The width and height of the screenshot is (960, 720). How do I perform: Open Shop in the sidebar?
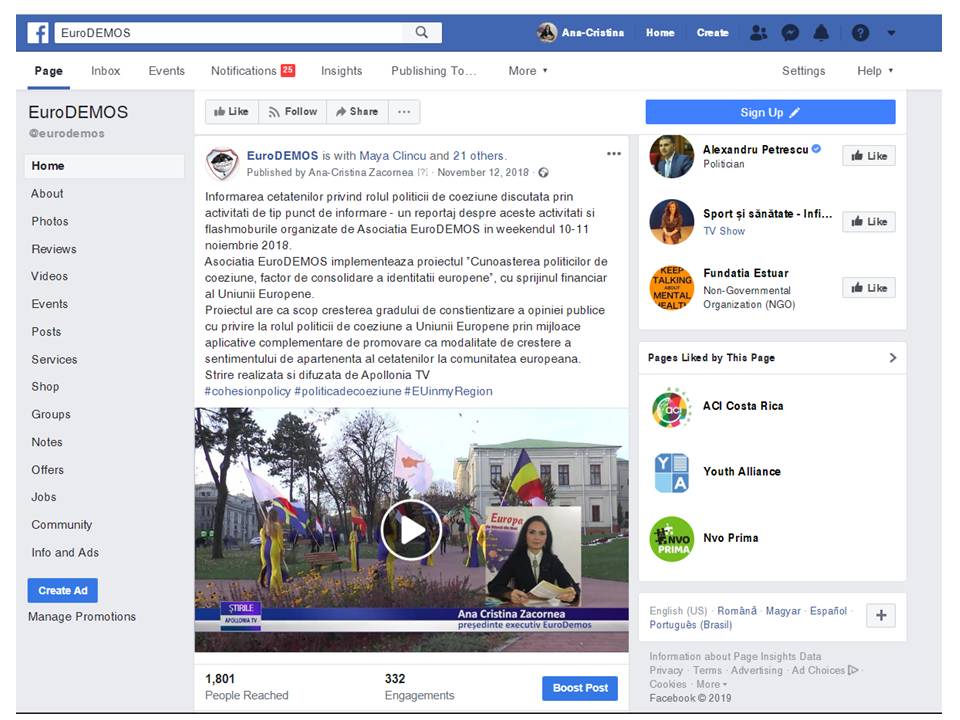45,387
